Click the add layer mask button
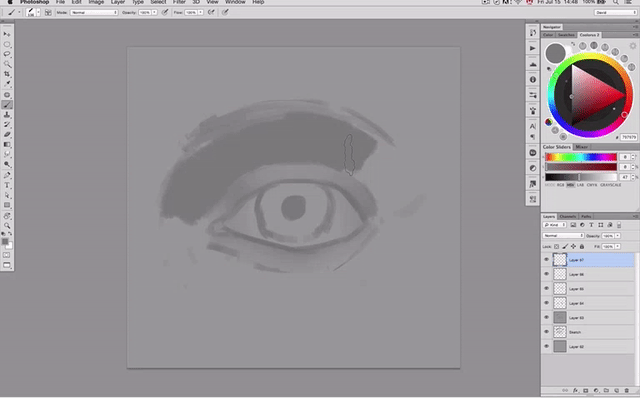This screenshot has height=398, width=640. click(x=585, y=391)
